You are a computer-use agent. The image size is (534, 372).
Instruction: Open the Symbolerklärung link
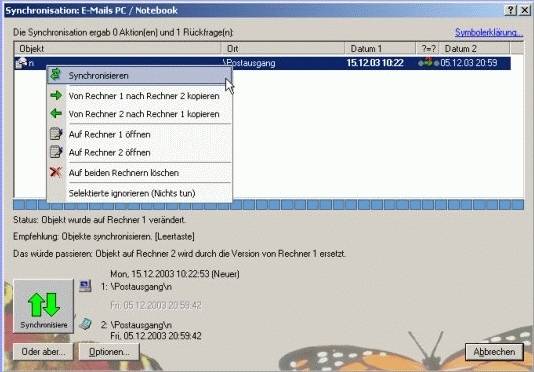[489, 32]
